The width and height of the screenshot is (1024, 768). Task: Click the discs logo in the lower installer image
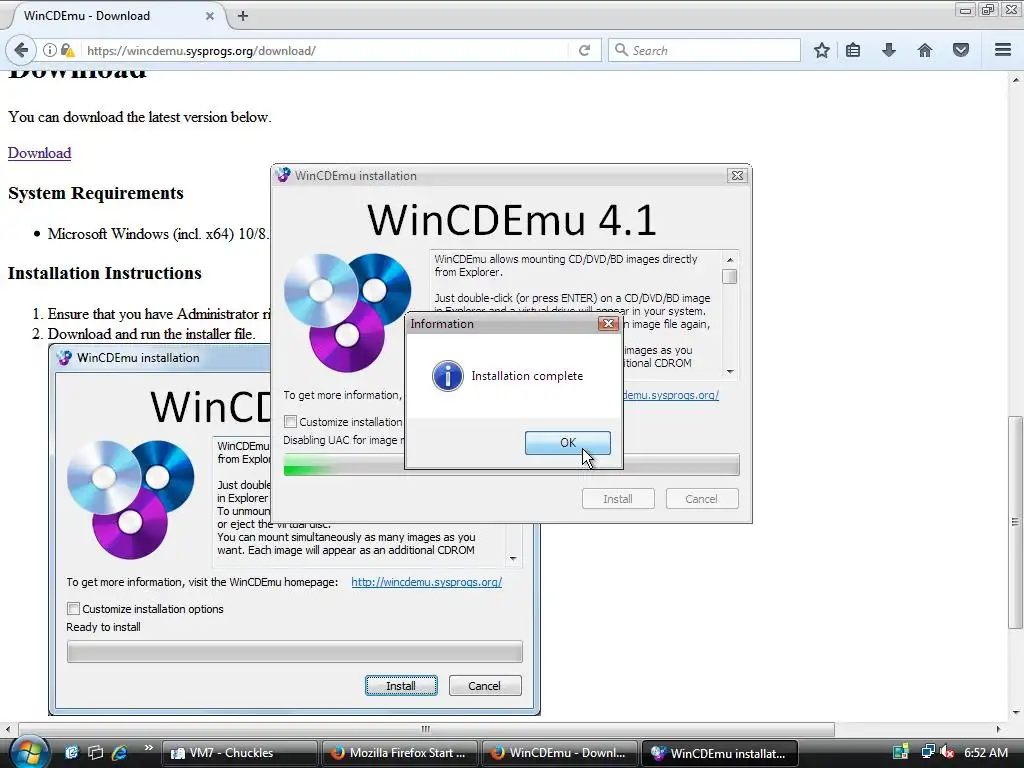pyautogui.click(x=131, y=500)
